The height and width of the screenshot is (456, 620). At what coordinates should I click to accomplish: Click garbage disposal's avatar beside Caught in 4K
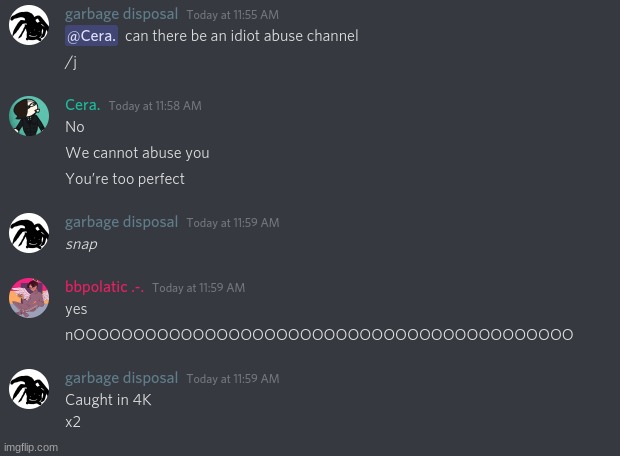pyautogui.click(x=29, y=389)
